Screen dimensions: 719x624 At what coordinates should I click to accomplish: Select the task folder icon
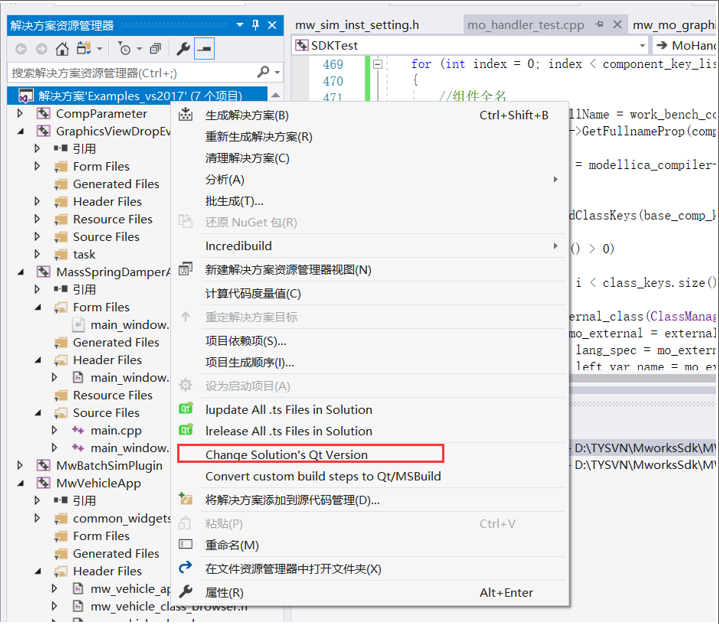[61, 254]
